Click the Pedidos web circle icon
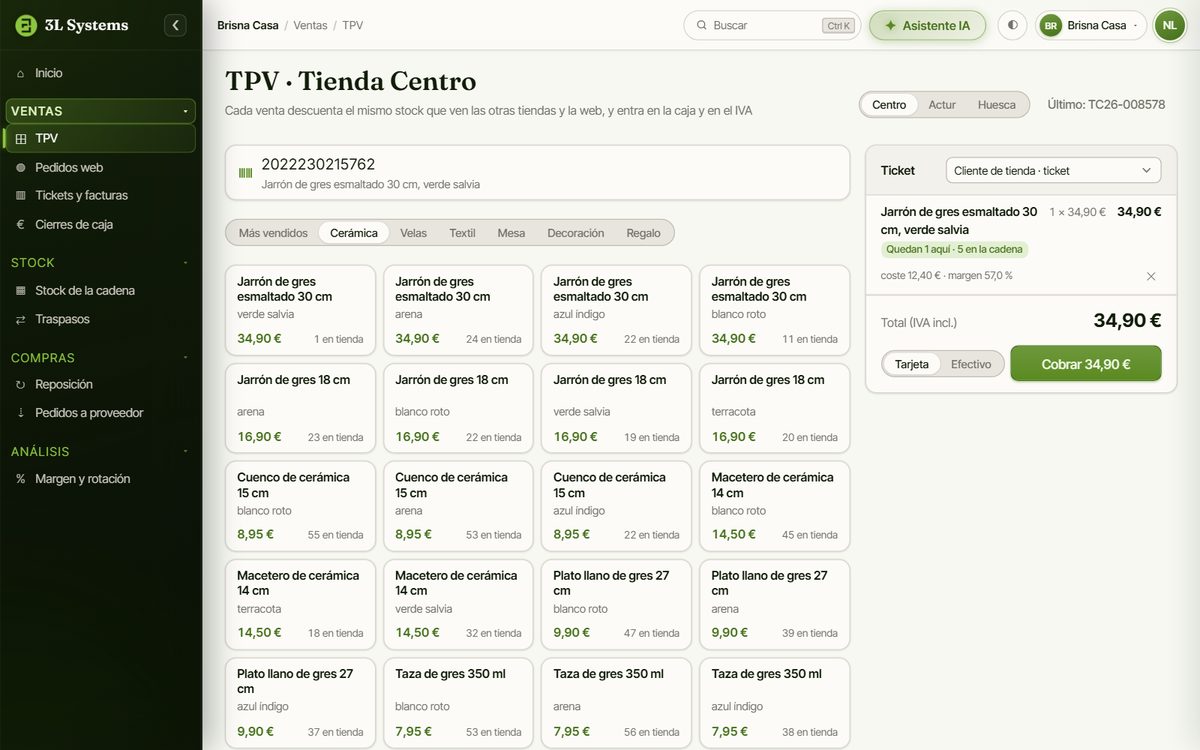 [20, 168]
